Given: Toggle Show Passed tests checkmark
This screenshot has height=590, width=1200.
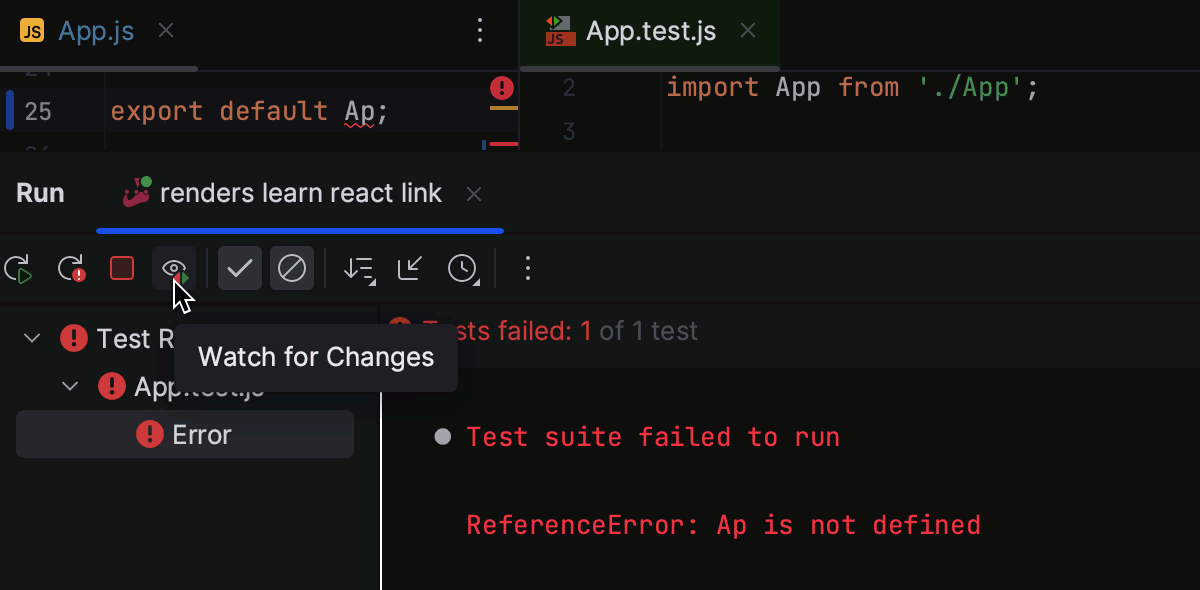Looking at the screenshot, I should 239,268.
